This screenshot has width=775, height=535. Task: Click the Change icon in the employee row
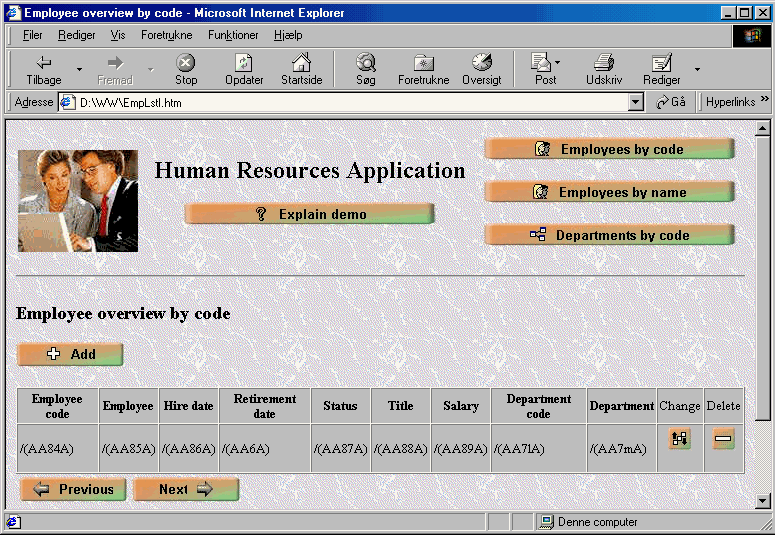pyautogui.click(x=680, y=439)
